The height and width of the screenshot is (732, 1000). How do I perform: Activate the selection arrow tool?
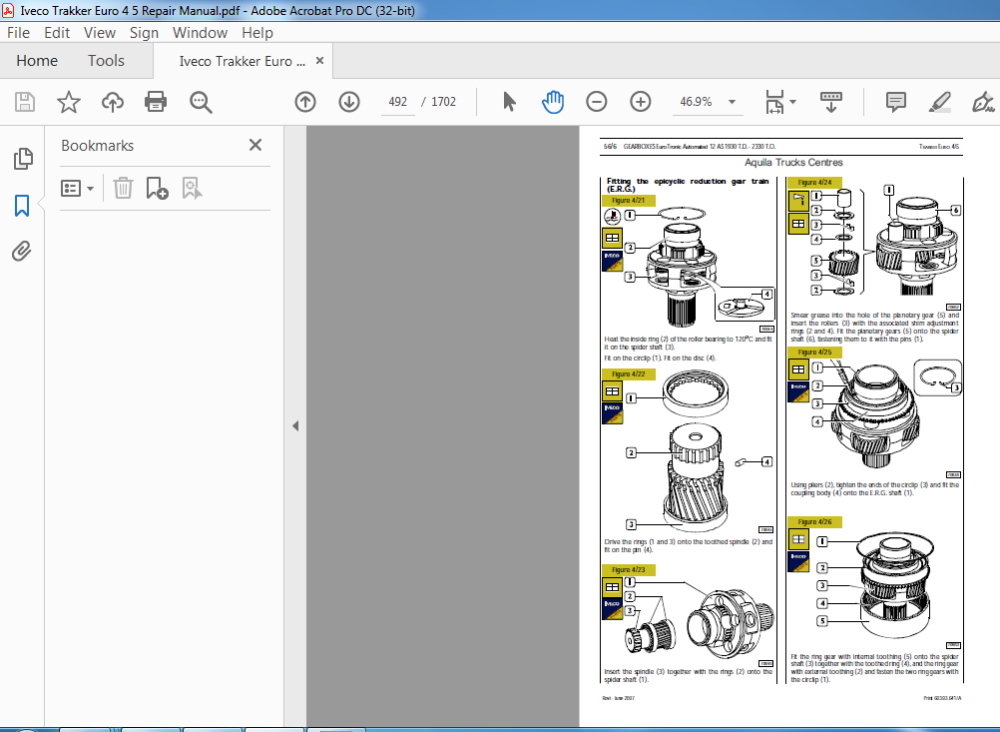coord(509,102)
